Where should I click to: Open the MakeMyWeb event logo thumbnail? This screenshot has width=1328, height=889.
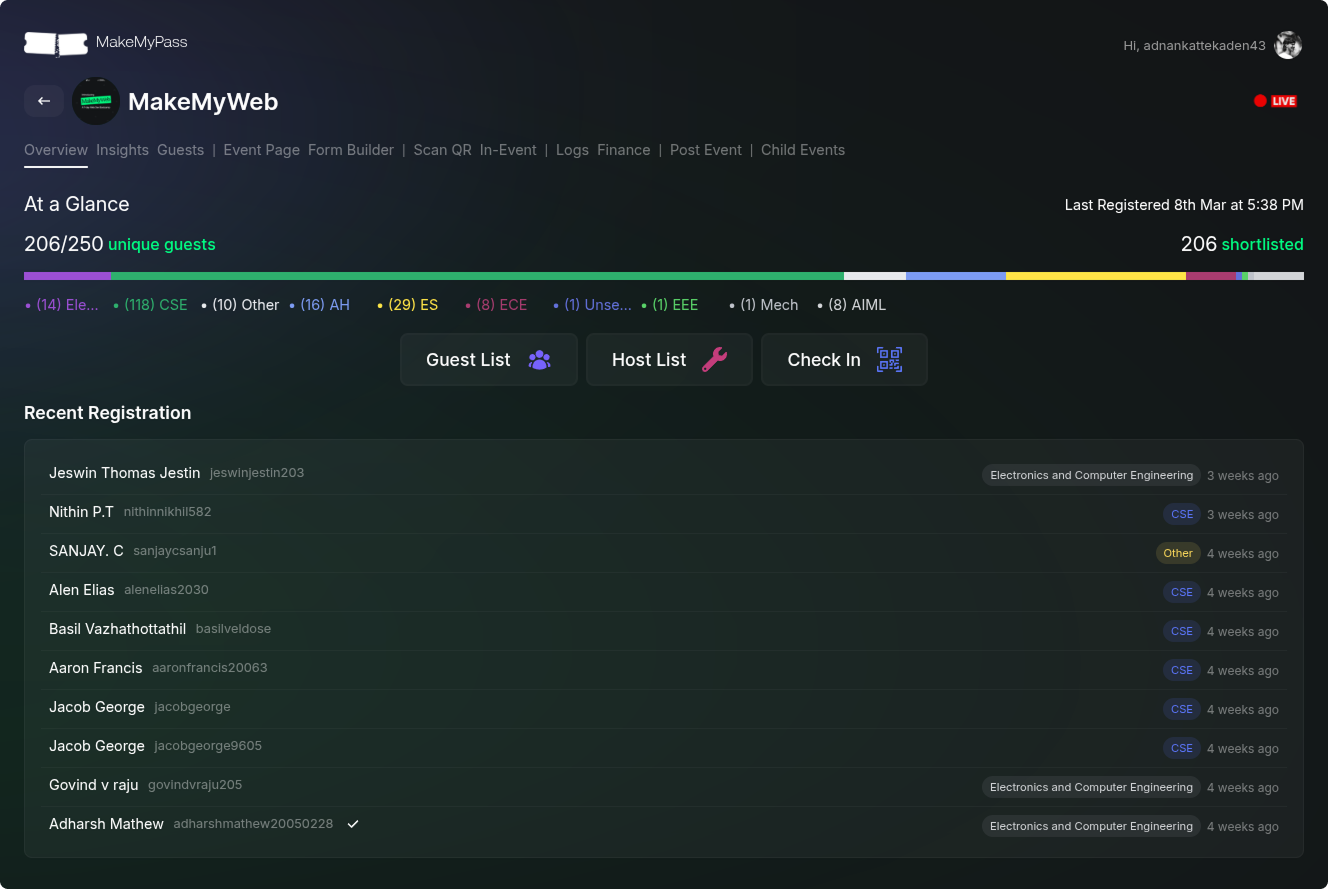(x=96, y=101)
